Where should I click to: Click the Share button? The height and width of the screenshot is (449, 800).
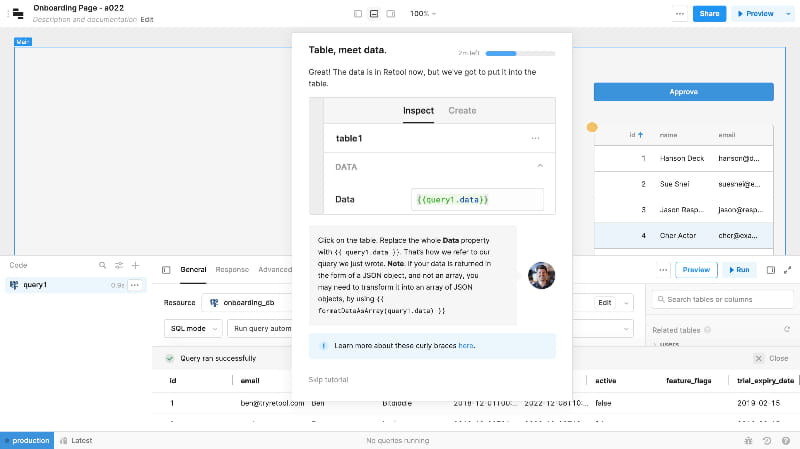[709, 14]
